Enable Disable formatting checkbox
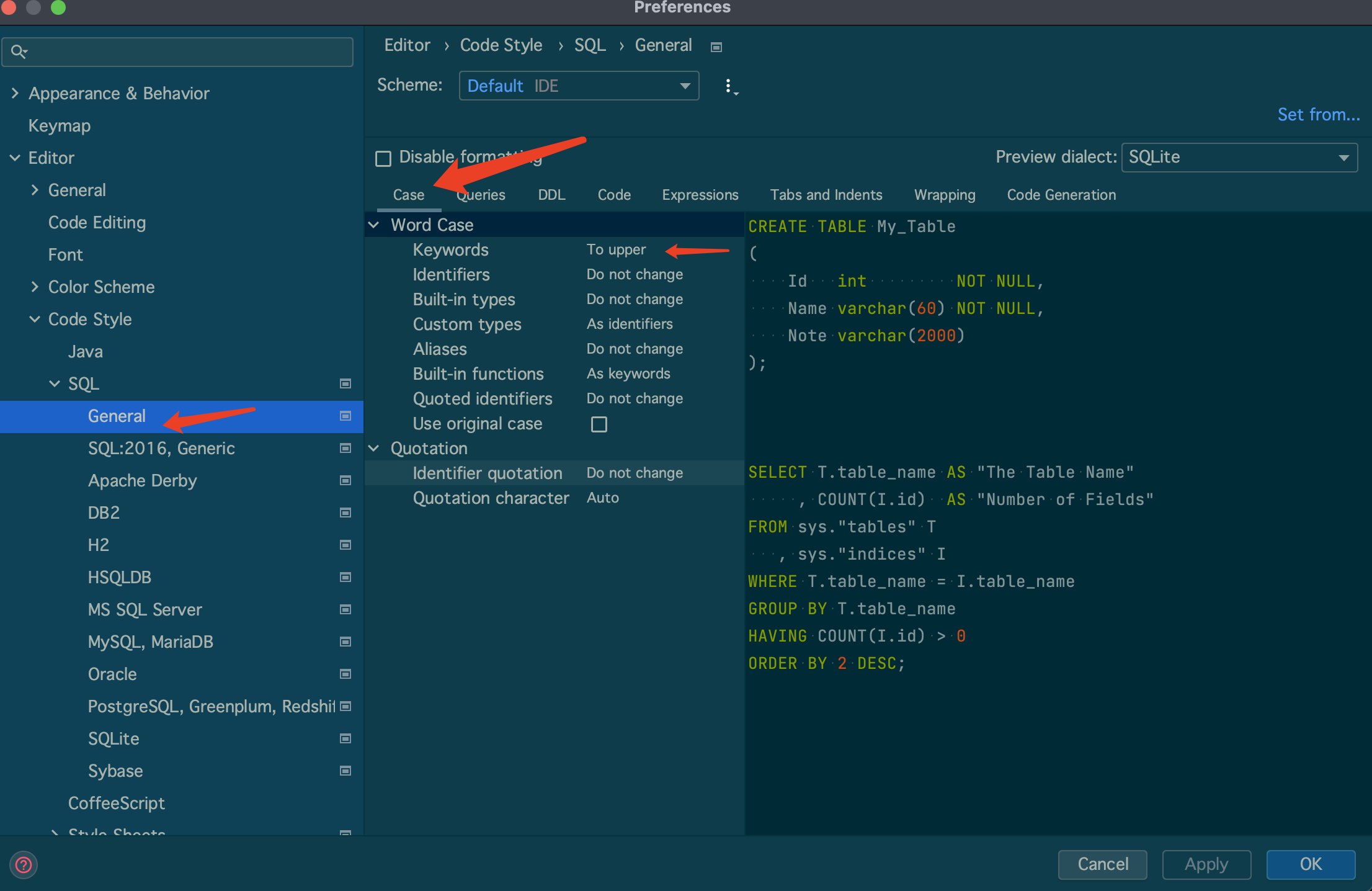 [382, 156]
